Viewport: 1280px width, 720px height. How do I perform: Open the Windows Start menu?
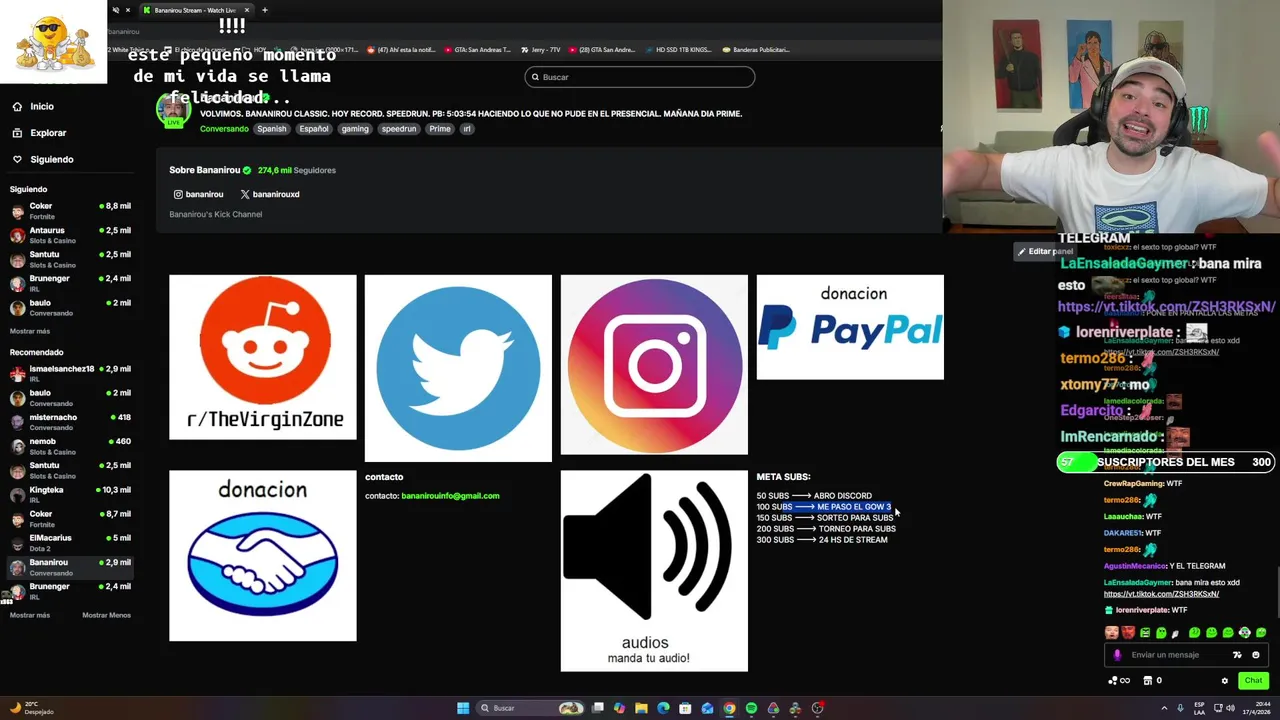pyautogui.click(x=463, y=708)
